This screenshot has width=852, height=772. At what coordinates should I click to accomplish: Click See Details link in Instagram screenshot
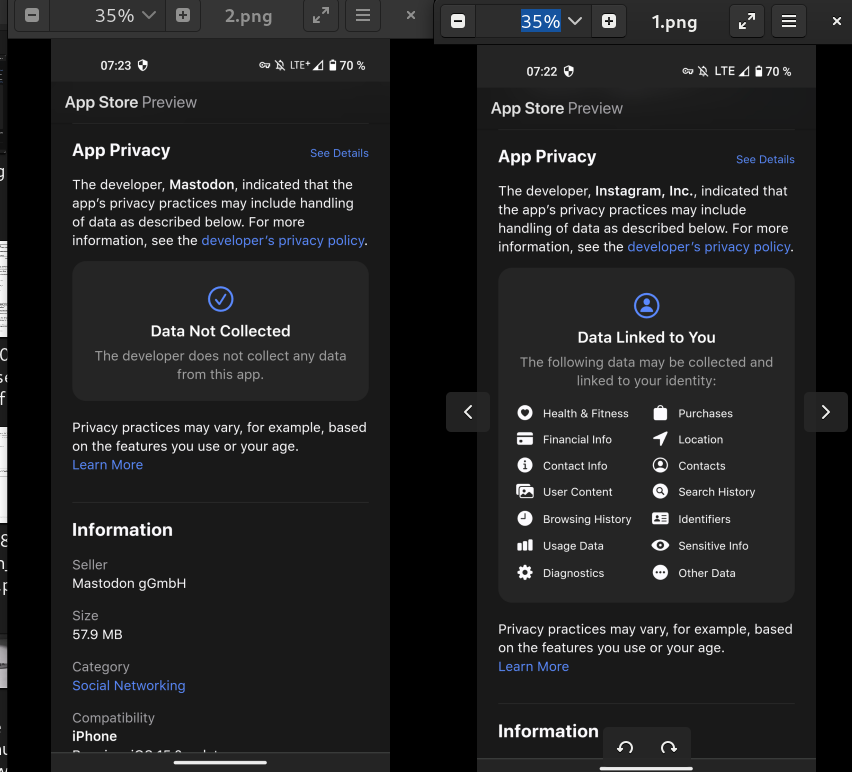pyautogui.click(x=765, y=159)
